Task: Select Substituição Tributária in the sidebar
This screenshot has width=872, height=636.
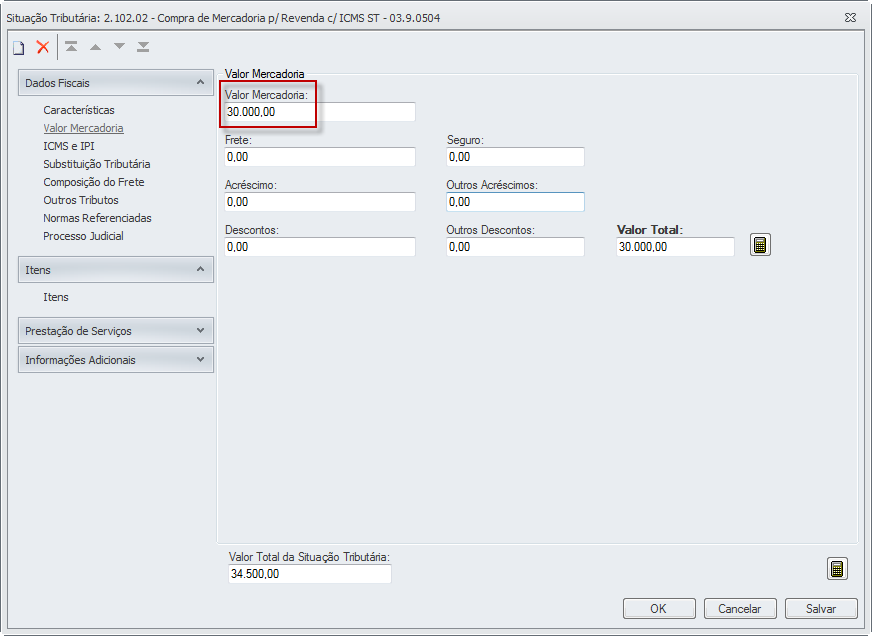Action: (97, 164)
